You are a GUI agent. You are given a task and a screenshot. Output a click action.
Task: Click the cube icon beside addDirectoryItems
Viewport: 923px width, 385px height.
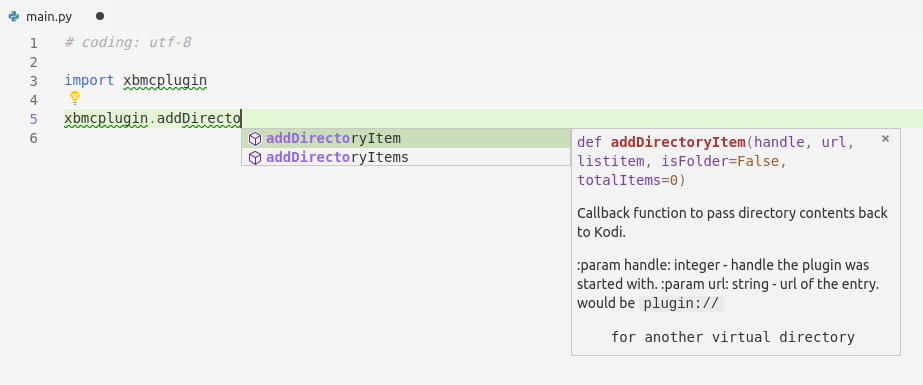click(255, 158)
